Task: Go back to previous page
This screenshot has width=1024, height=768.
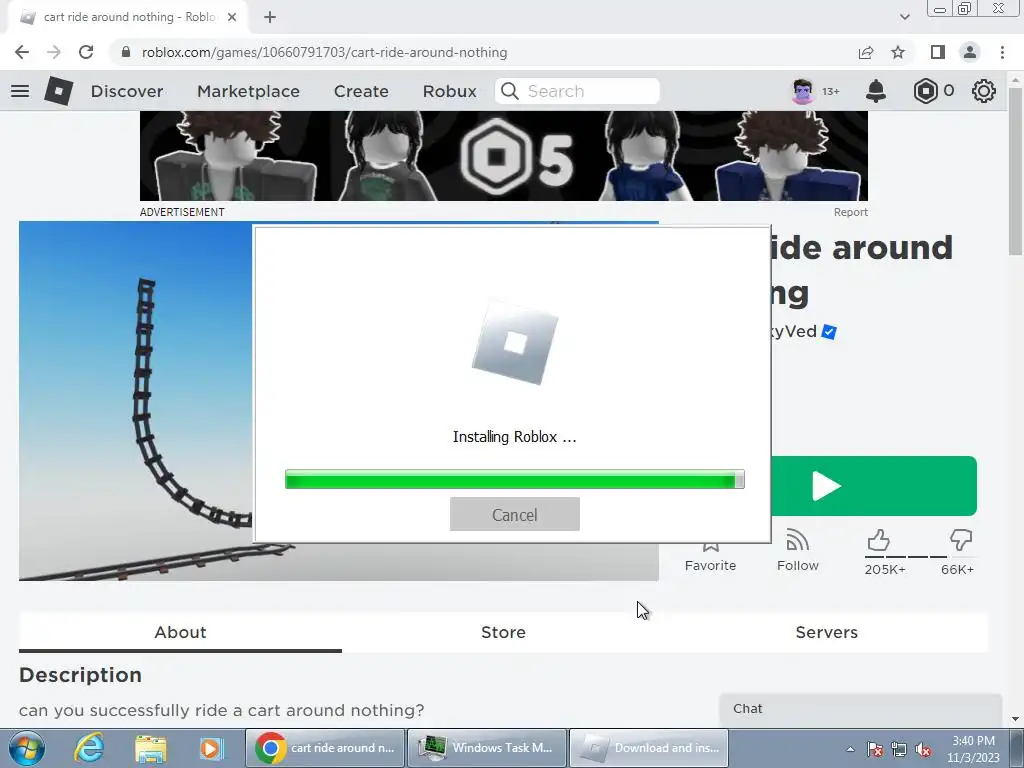Action: [22, 52]
